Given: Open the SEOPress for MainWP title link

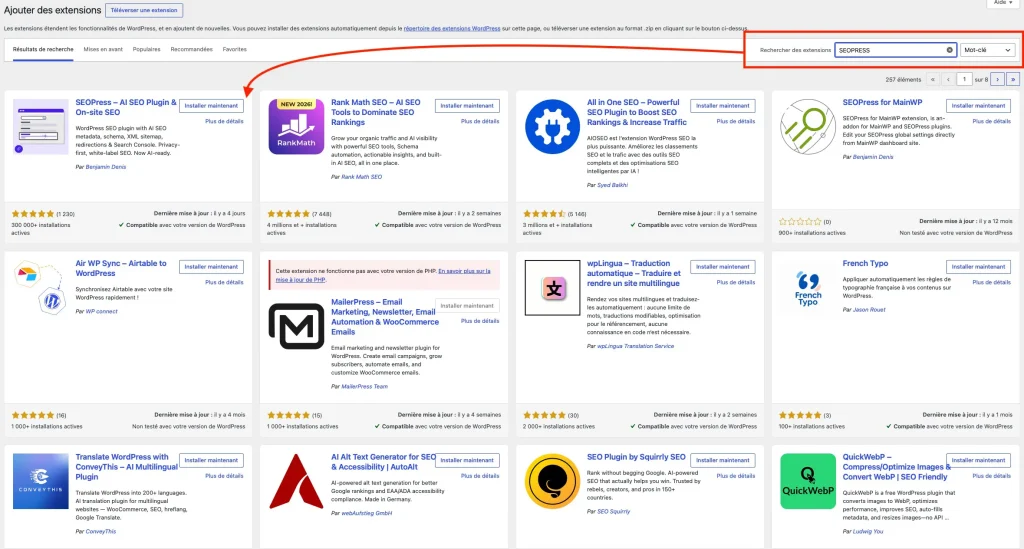Looking at the screenshot, I should (x=882, y=102).
